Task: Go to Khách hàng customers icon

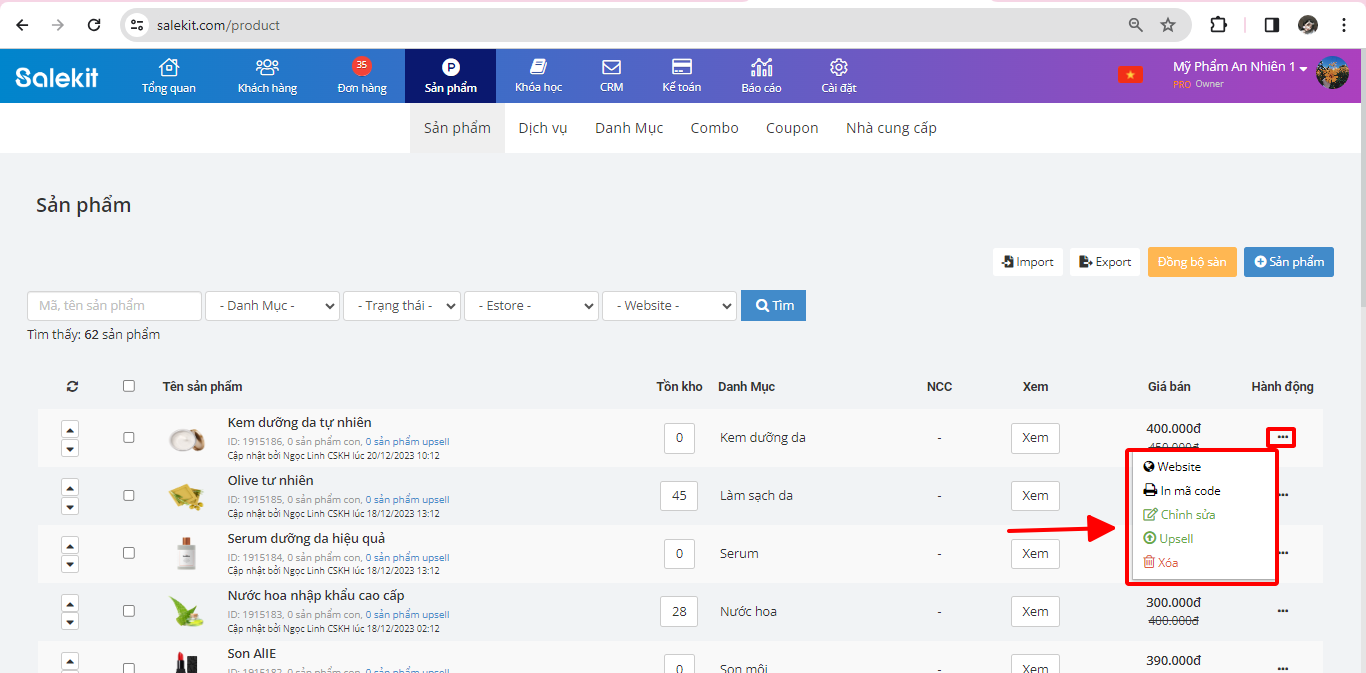Action: coord(267,68)
